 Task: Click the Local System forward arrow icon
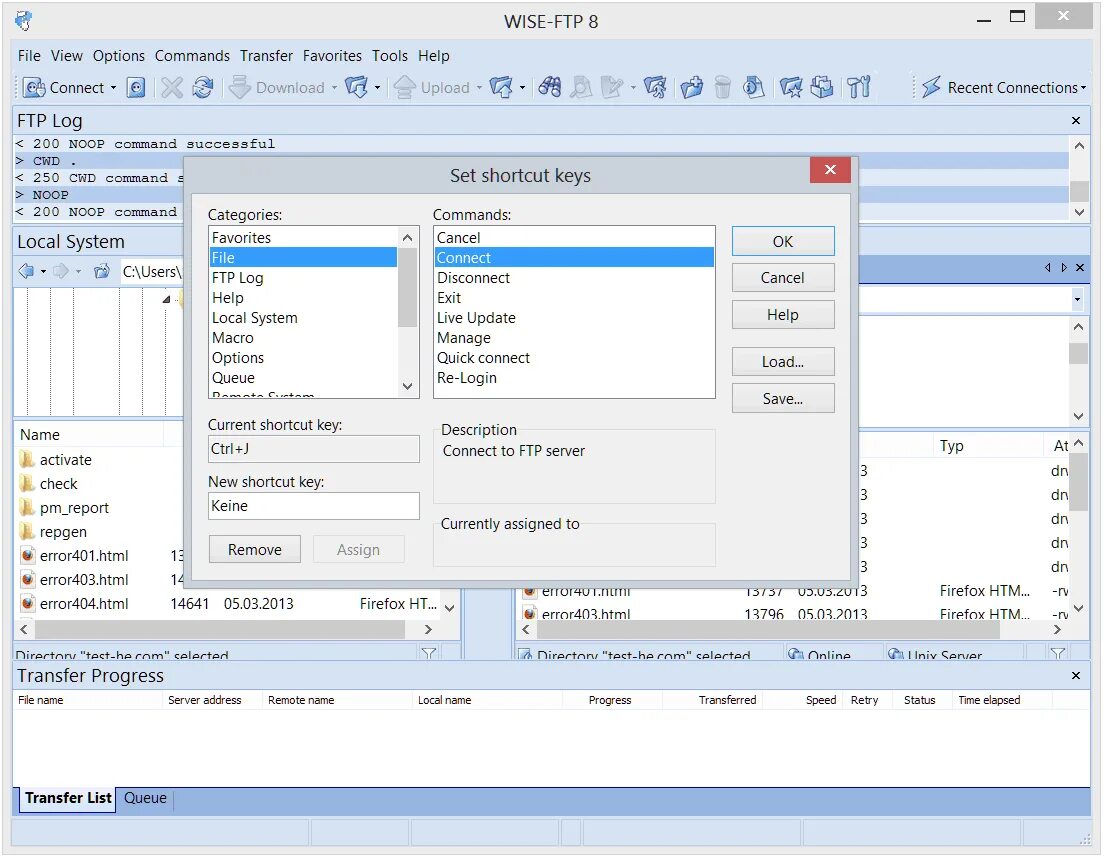[x=61, y=271]
